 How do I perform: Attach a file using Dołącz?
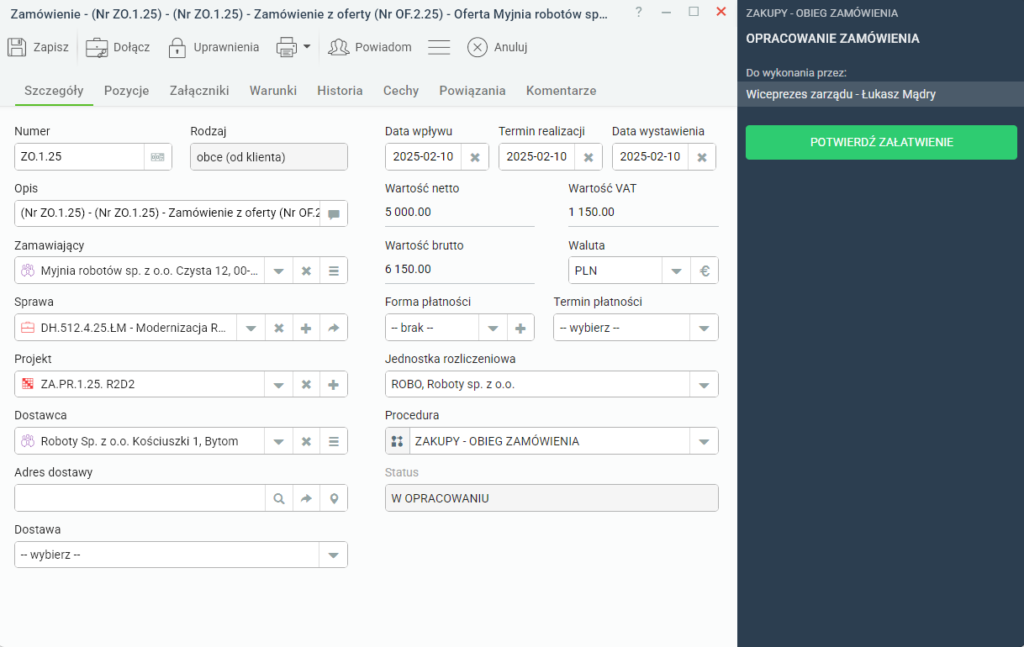tap(118, 47)
